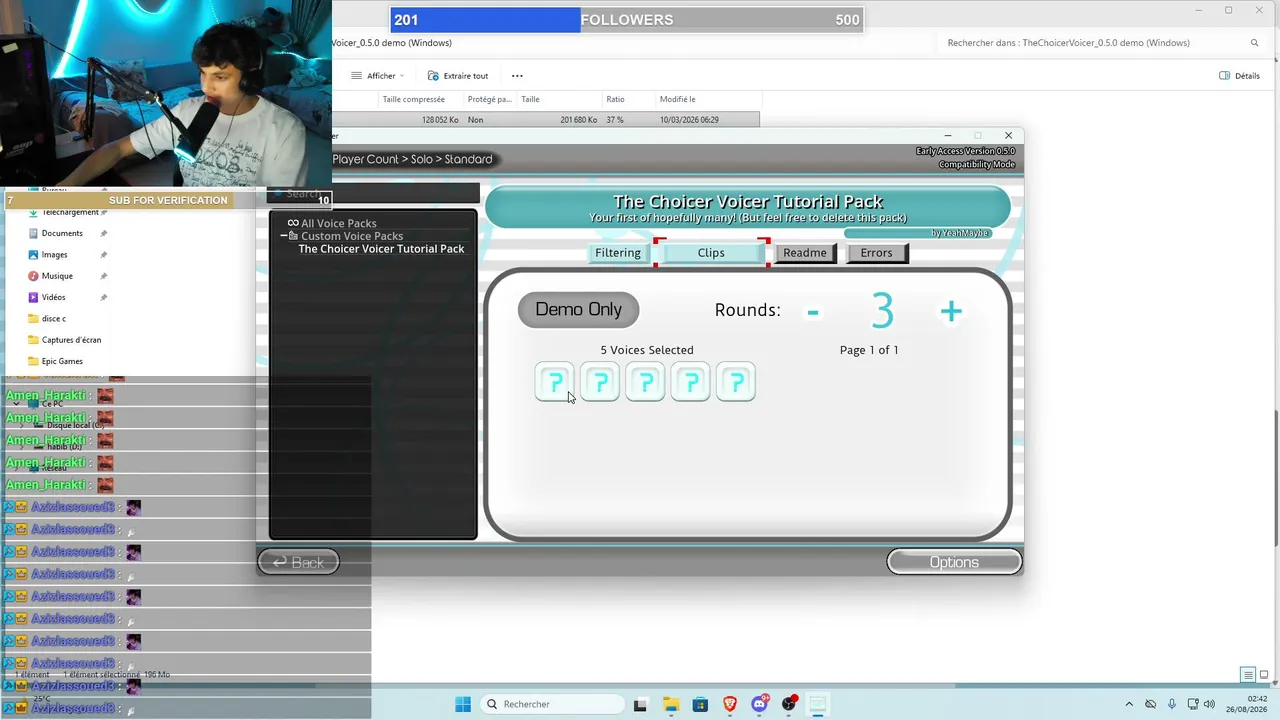
Task: Select the third question-mark voice slot
Action: click(645, 382)
